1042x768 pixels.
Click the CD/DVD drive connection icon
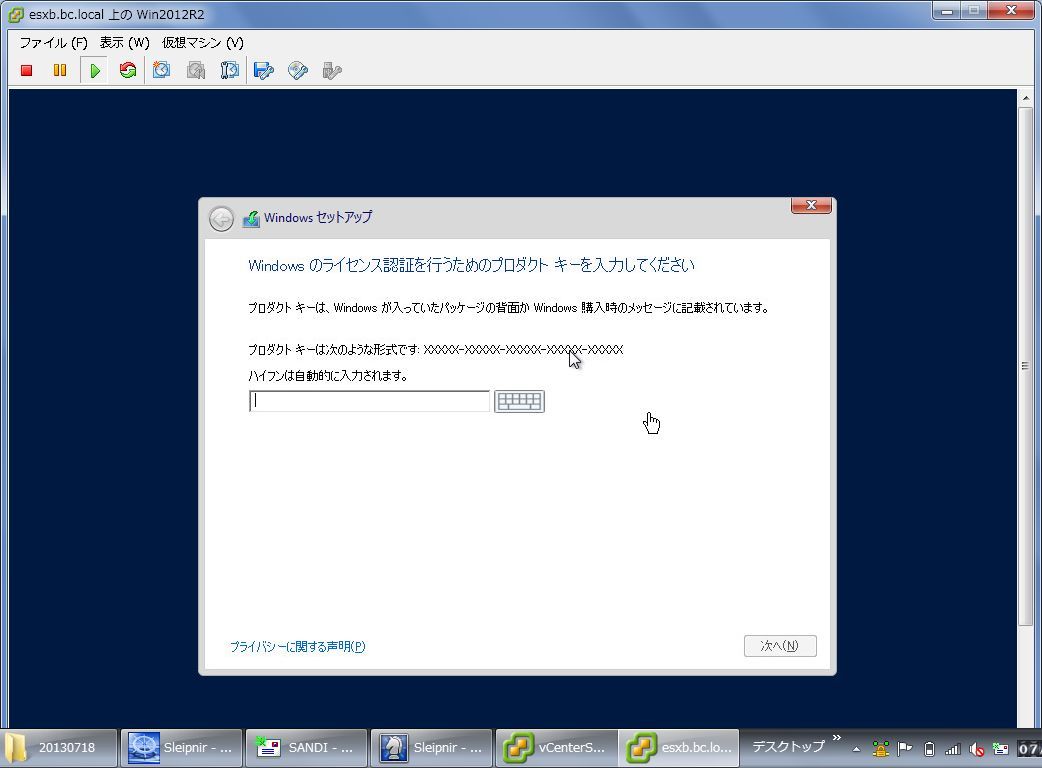coord(298,70)
